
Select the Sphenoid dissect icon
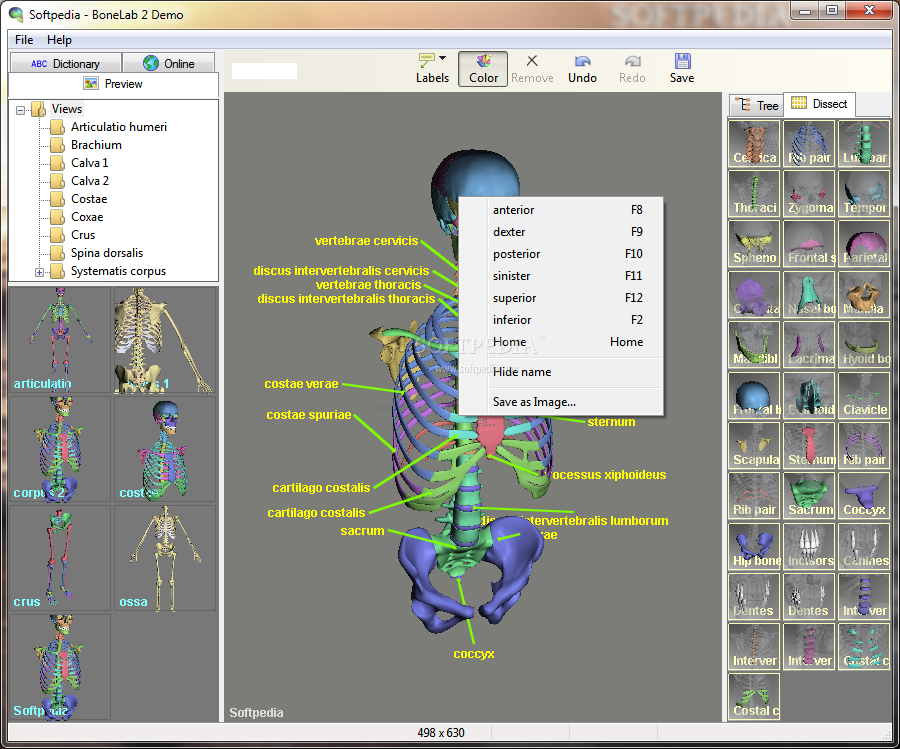tap(754, 244)
